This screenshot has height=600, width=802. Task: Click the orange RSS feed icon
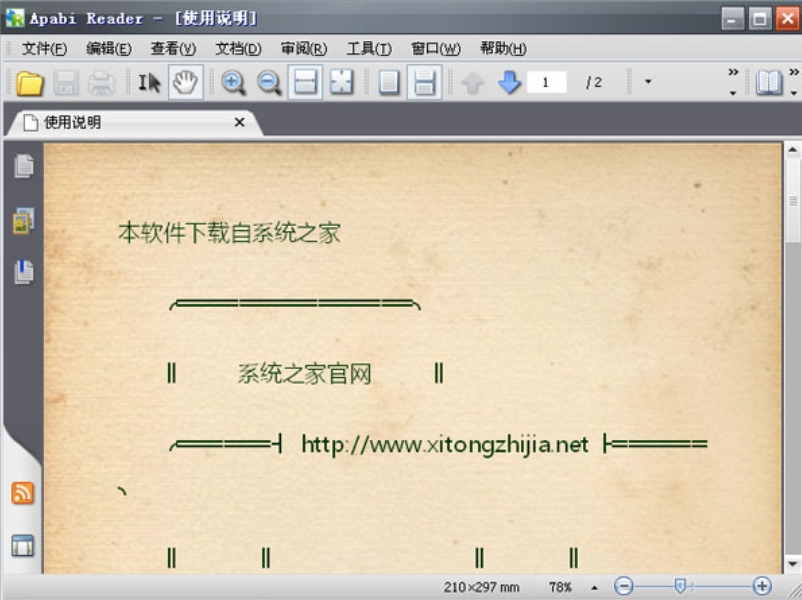tap(23, 493)
